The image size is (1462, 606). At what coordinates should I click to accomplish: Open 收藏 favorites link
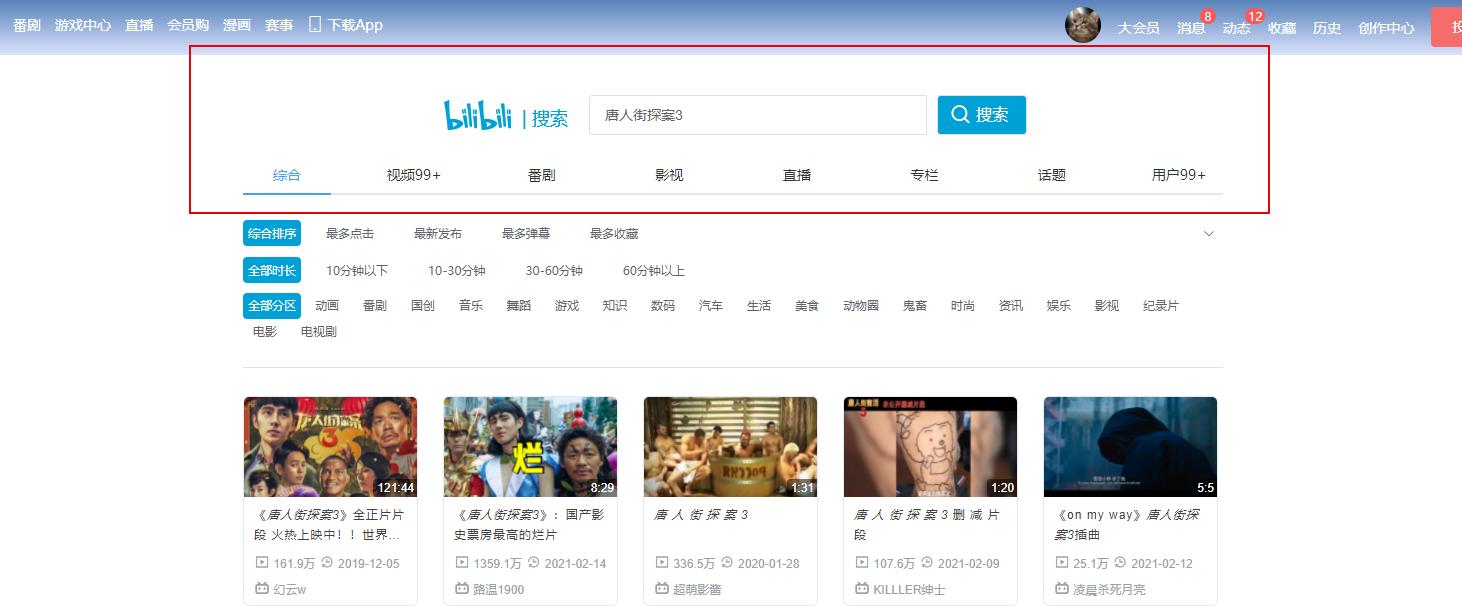[x=1282, y=28]
